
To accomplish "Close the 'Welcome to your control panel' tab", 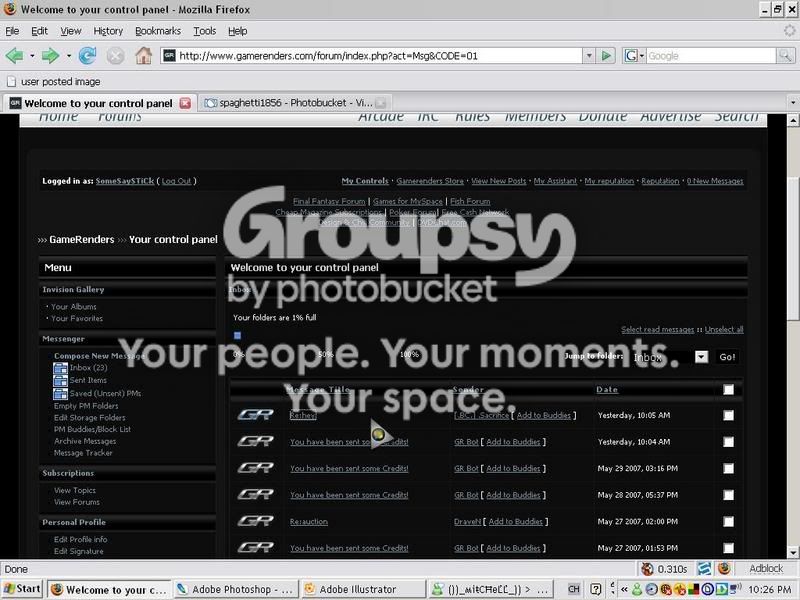I will [185, 103].
